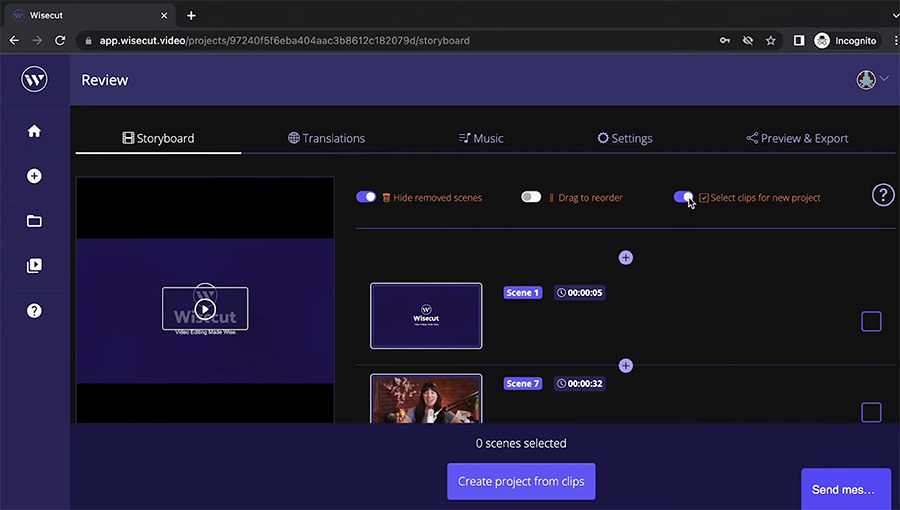Play the preview video

point(205,310)
